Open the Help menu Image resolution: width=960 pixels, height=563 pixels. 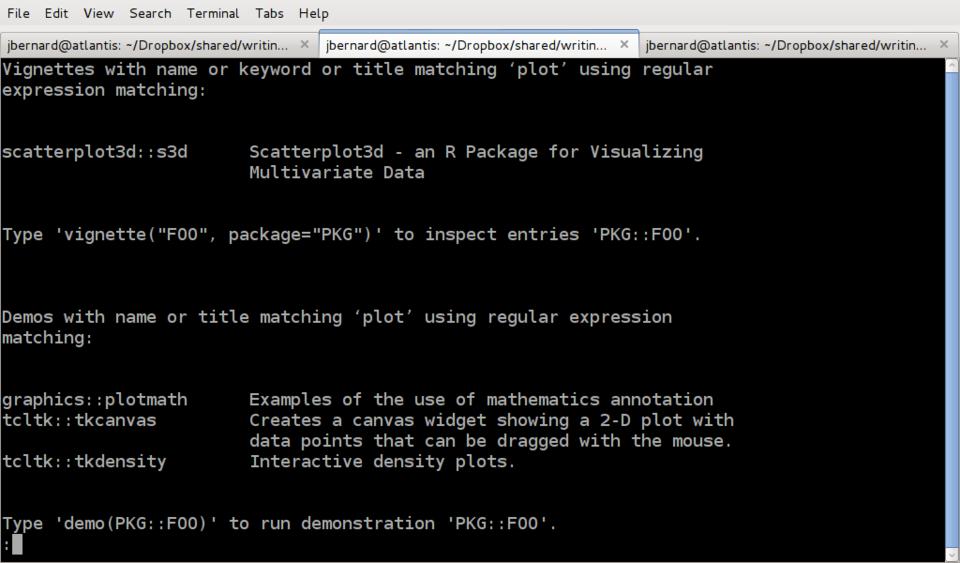[313, 13]
